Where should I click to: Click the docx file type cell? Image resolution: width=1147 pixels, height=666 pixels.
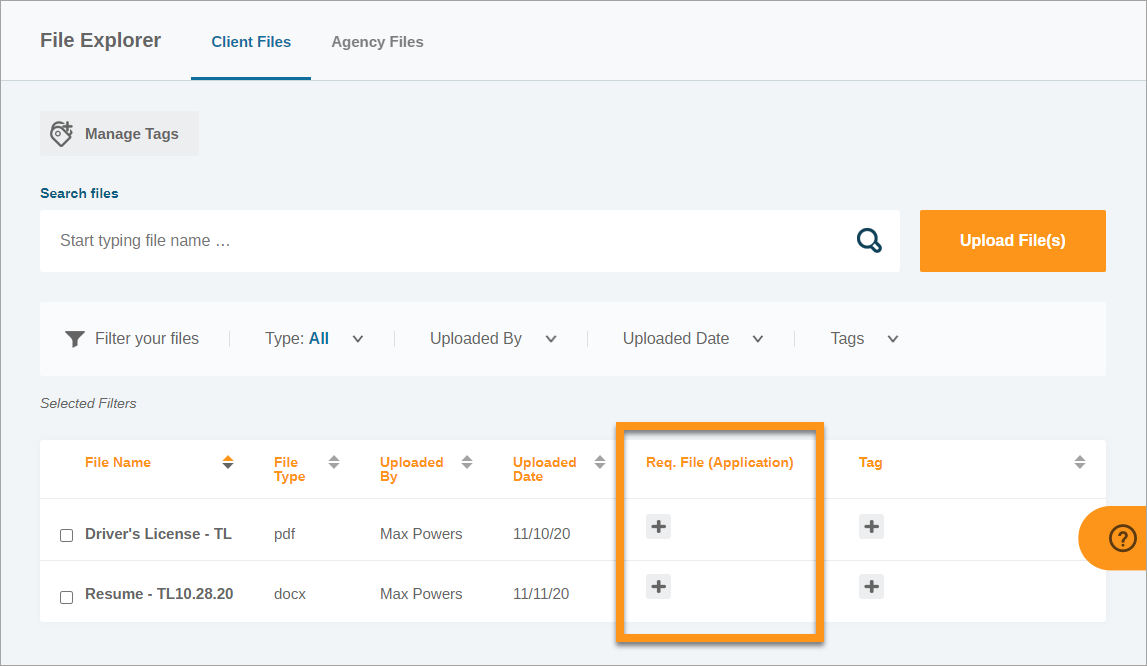[290, 594]
